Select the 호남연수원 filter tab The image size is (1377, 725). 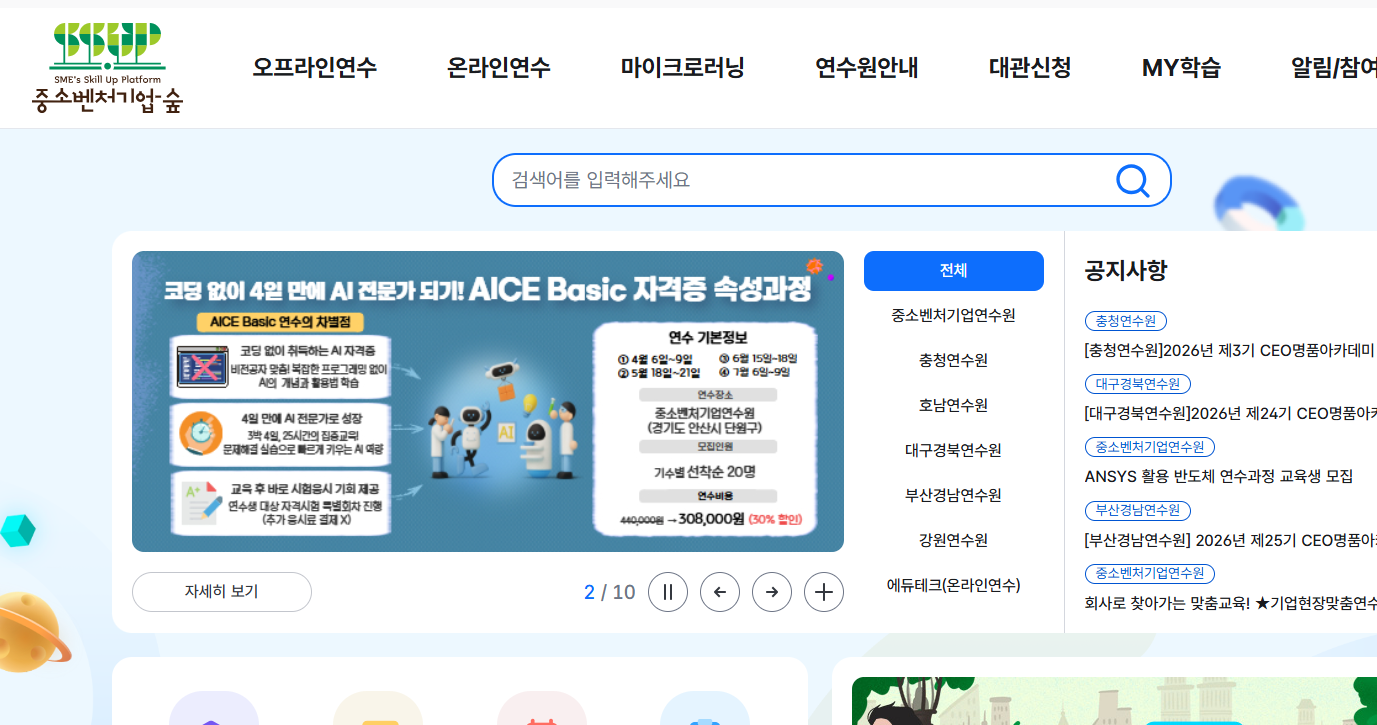(954, 405)
